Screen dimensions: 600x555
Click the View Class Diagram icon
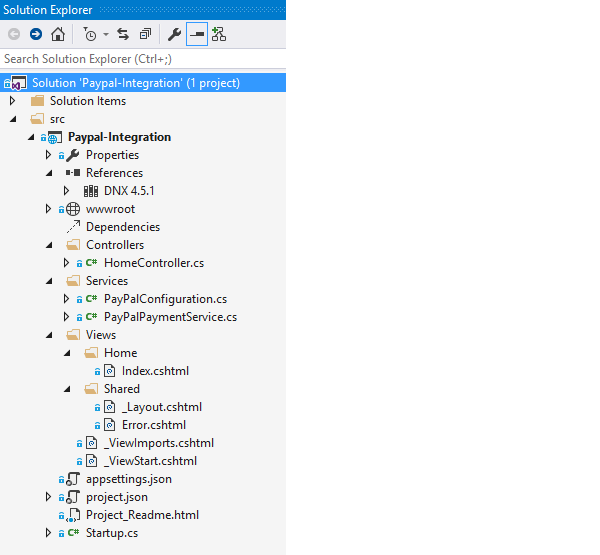click(x=219, y=34)
